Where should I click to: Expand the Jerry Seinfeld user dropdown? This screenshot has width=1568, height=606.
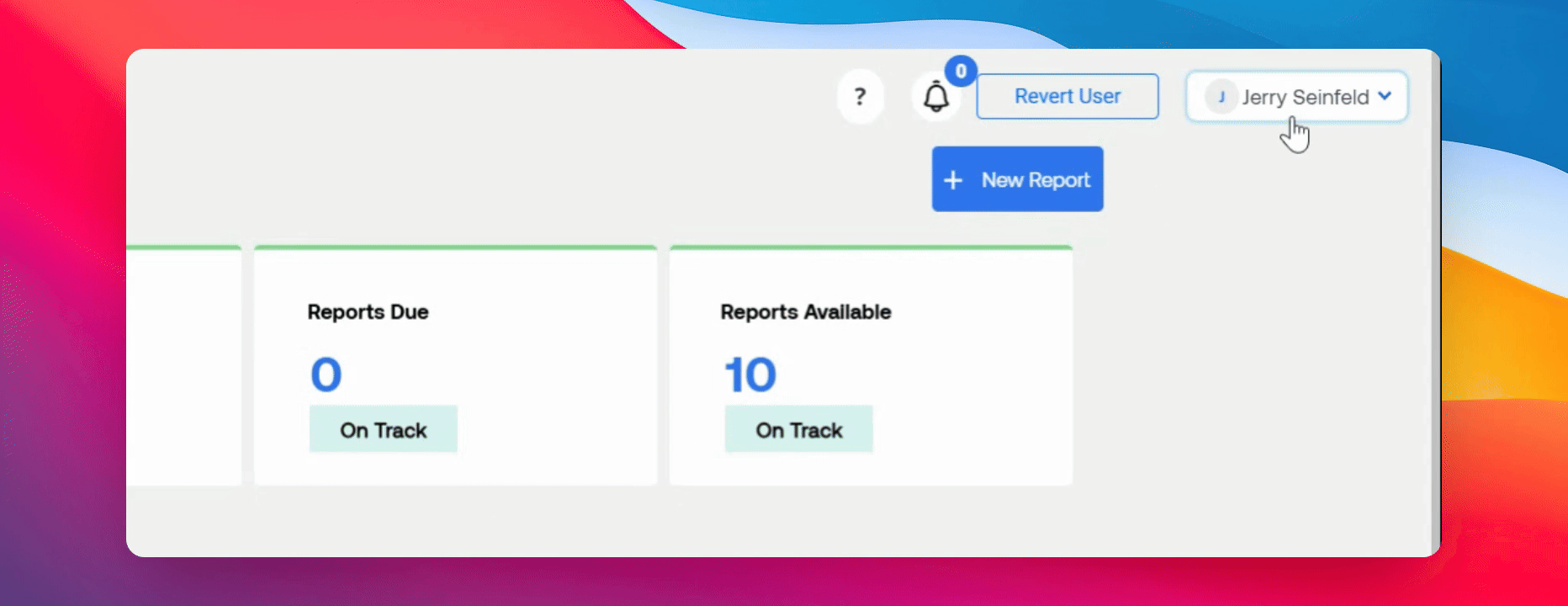(1296, 97)
